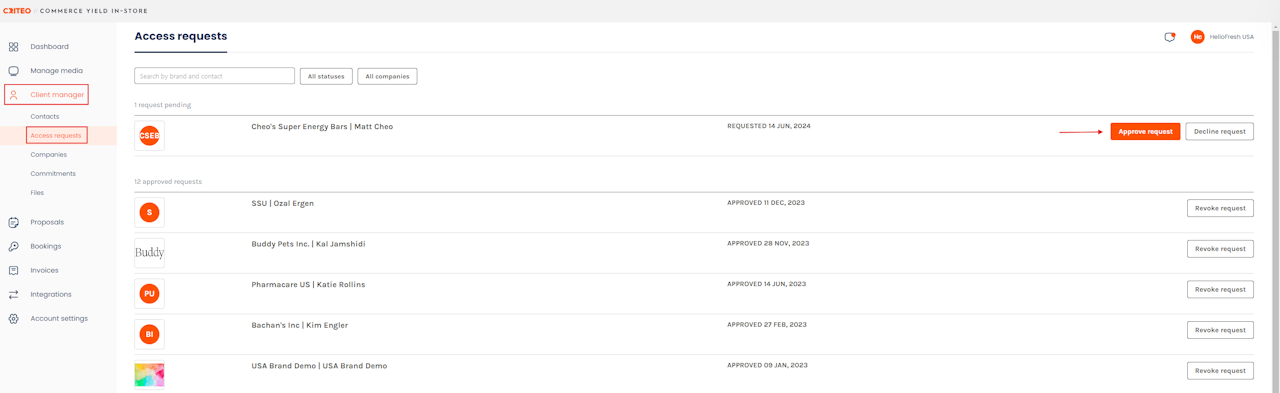This screenshot has width=1280, height=393.
Task: Click the Bookings key icon
Action: coord(13,246)
